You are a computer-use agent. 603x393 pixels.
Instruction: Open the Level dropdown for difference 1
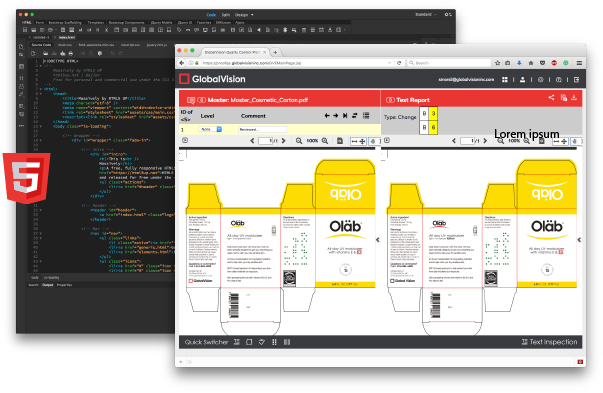[x=210, y=129]
